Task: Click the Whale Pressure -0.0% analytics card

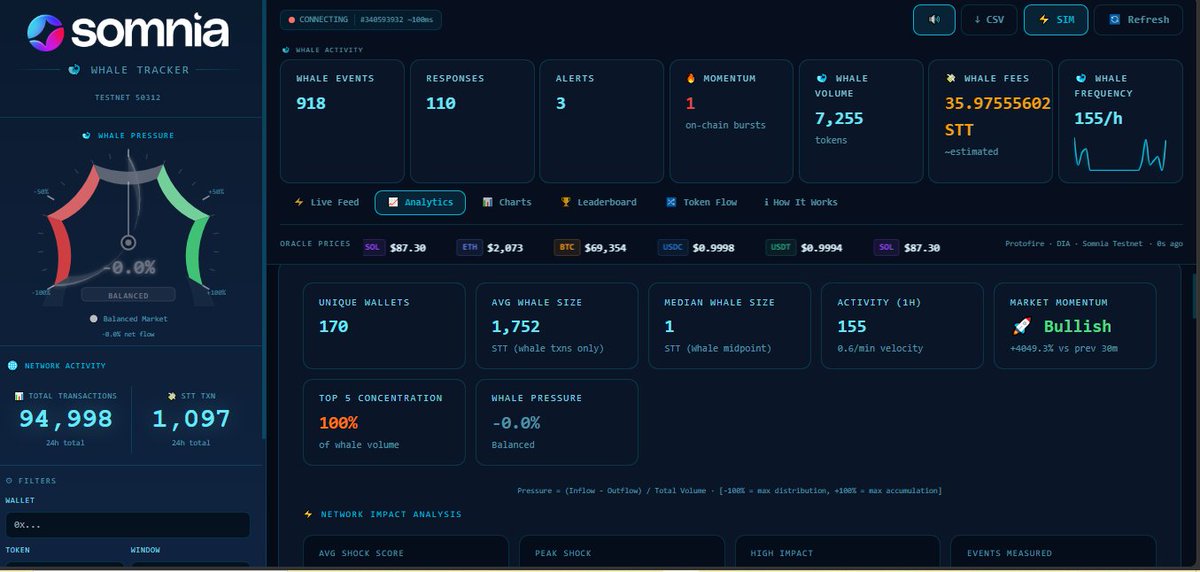Action: pos(557,422)
